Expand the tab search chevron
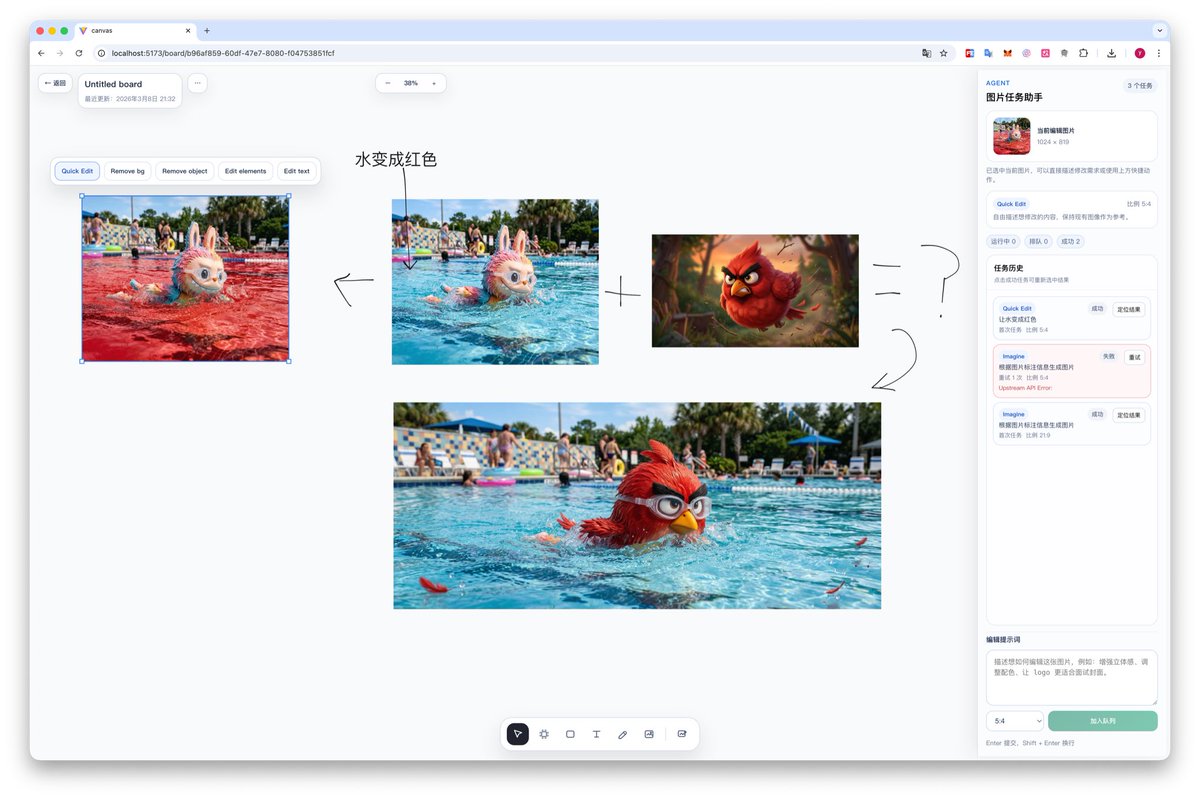This screenshot has height=800, width=1200. (1159, 31)
